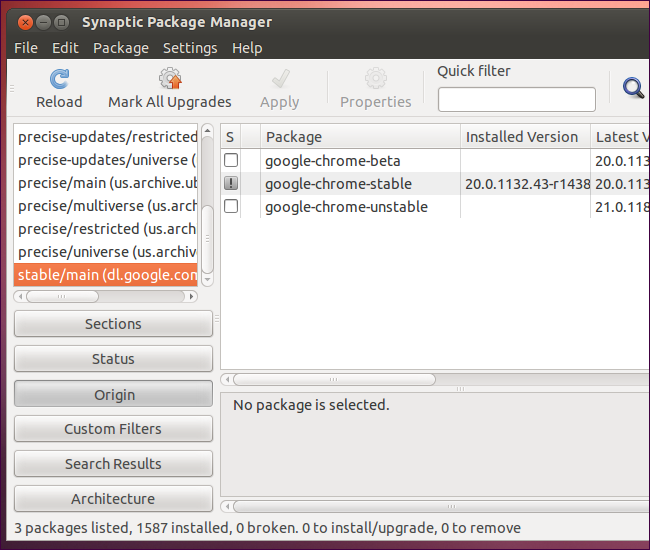Screen dimensions: 650x550
Task: Minimize the Synaptic window
Action: (x=44, y=22)
